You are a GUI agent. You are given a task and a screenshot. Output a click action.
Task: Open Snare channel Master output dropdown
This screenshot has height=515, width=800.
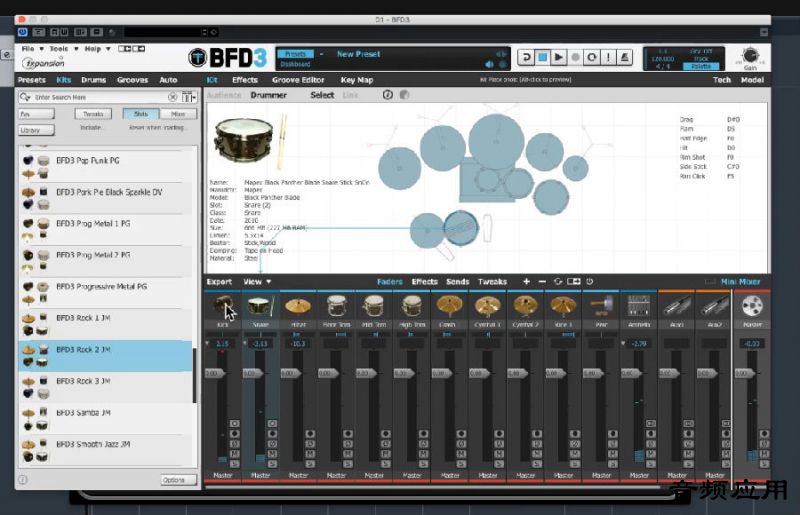(x=261, y=475)
